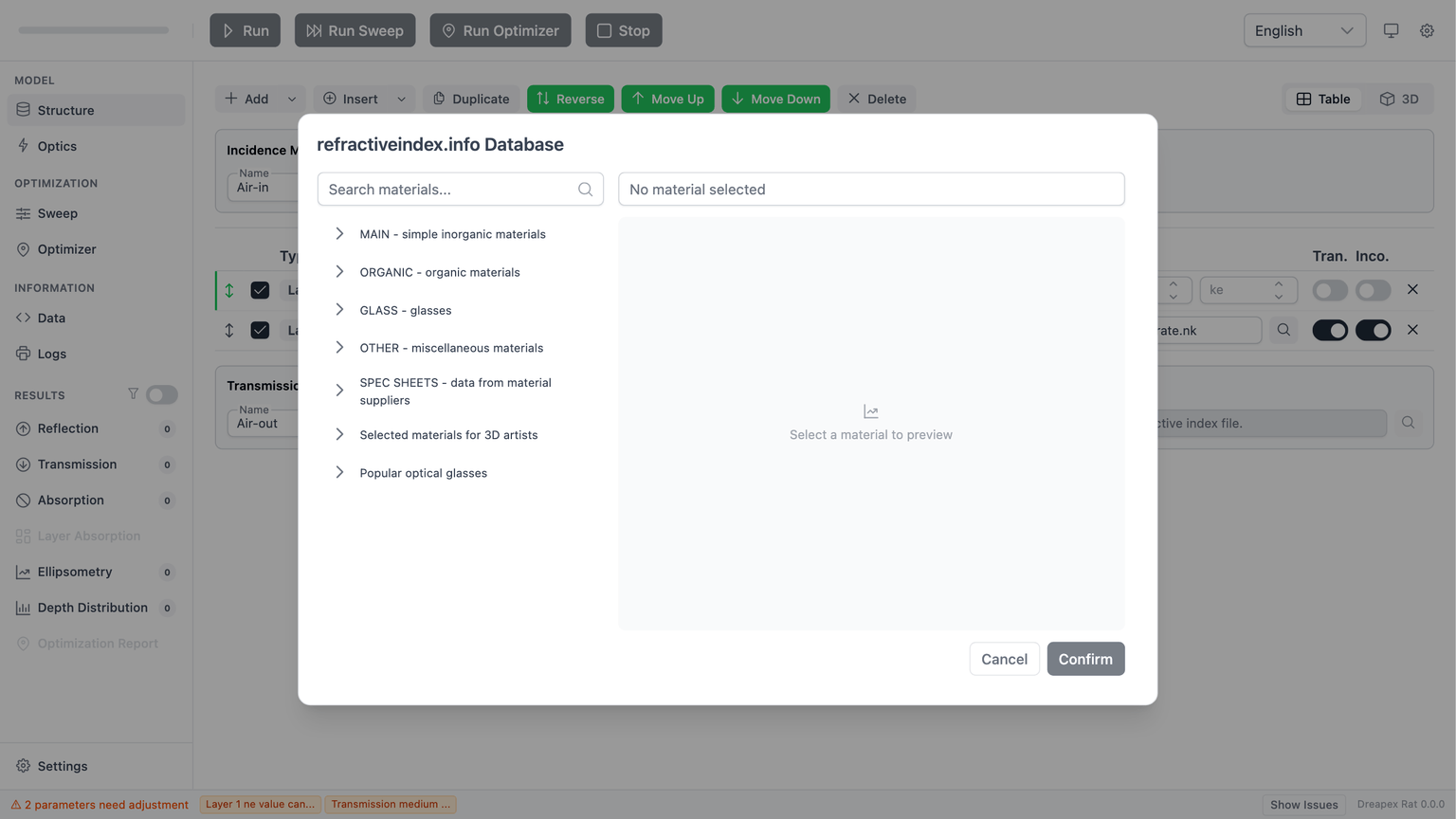Click the search magnifier icon in materials field
1456x819 pixels.
coord(585,190)
